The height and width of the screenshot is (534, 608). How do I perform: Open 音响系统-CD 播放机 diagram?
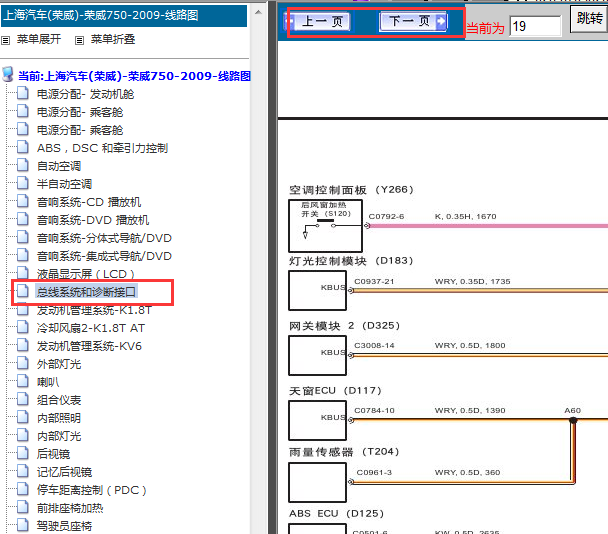click(89, 202)
